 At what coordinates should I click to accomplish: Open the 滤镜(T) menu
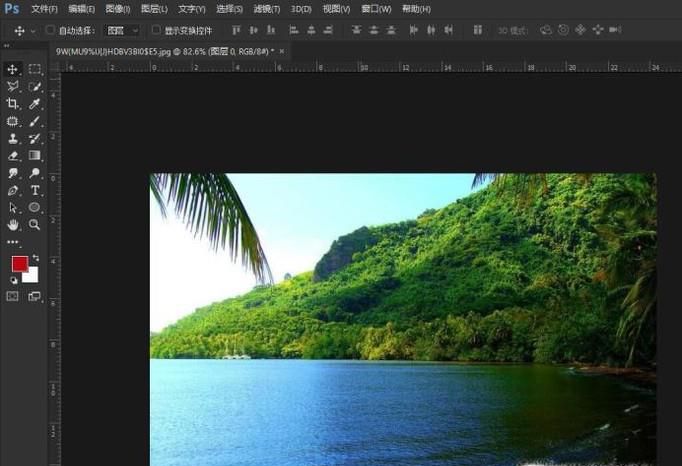pos(267,9)
